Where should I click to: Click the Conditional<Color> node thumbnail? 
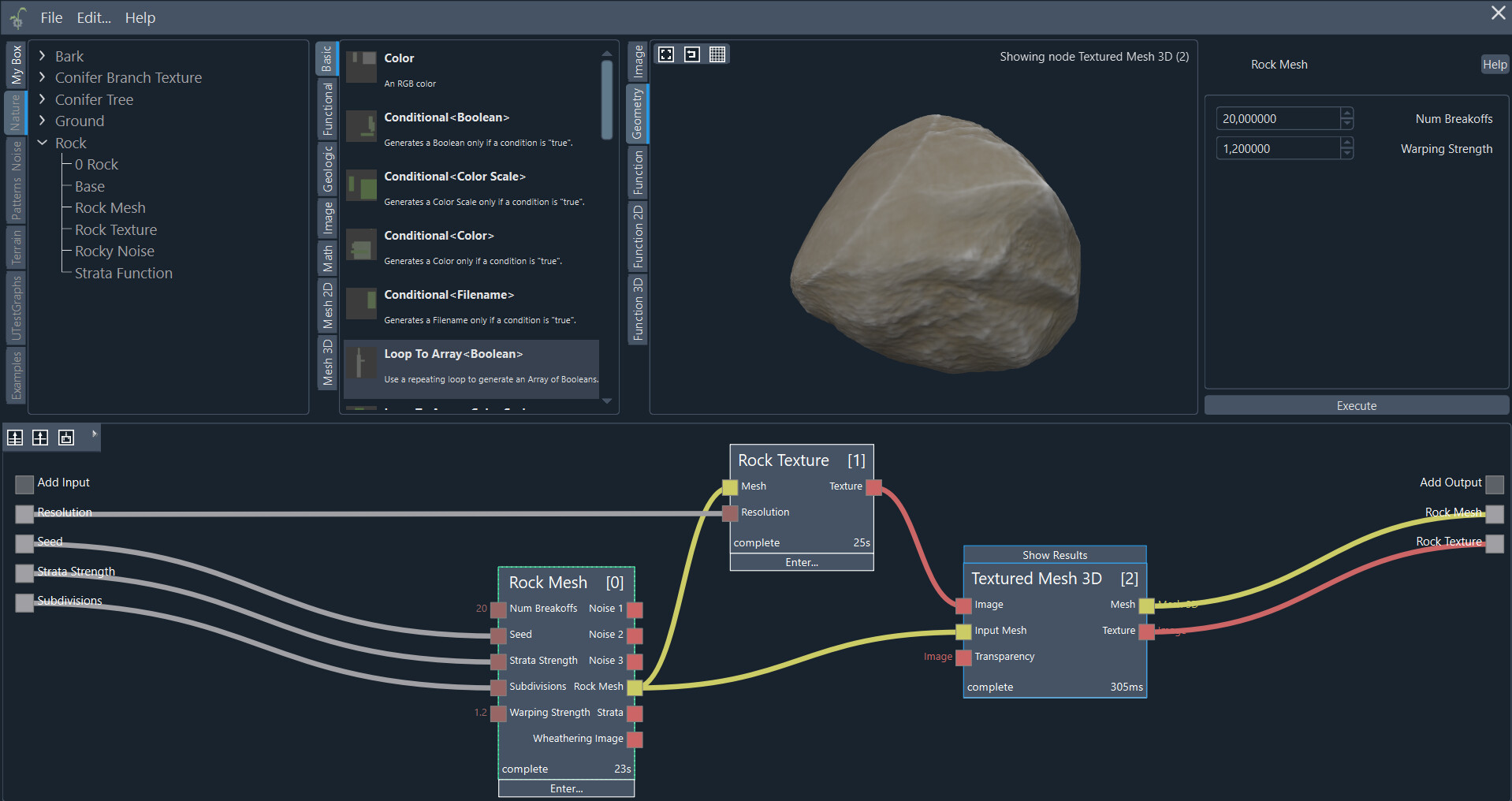tap(360, 245)
